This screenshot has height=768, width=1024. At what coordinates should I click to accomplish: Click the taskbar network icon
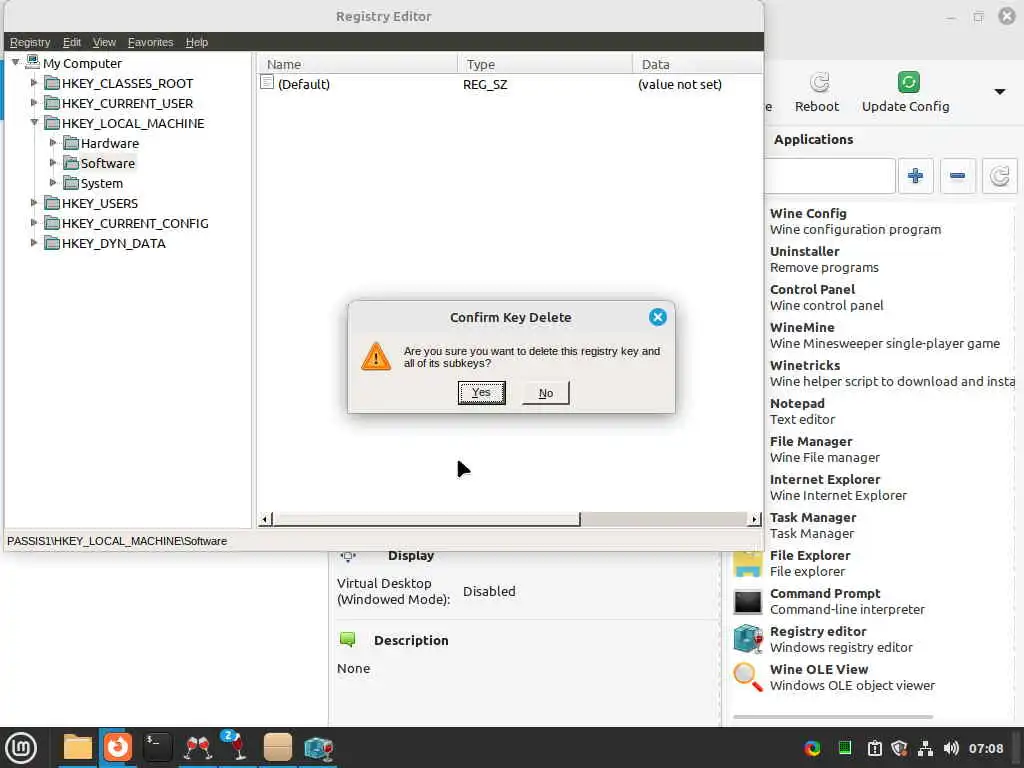coord(925,748)
